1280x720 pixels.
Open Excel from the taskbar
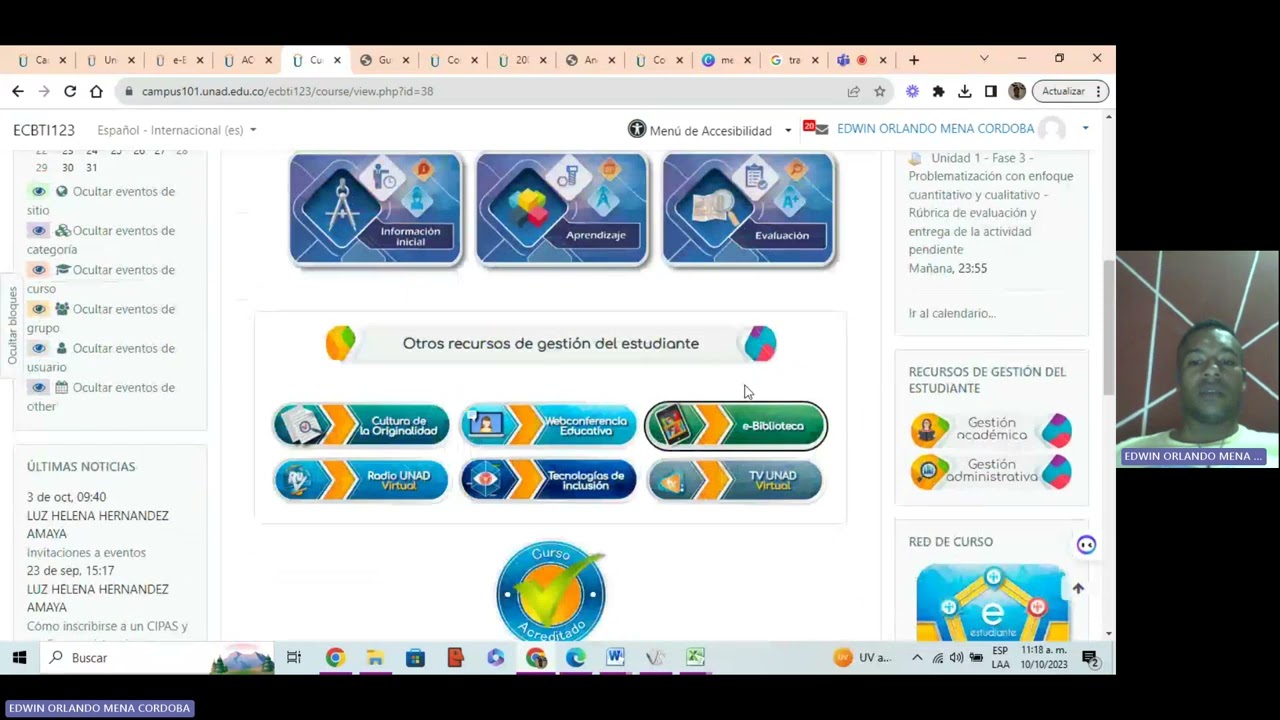(x=695, y=657)
